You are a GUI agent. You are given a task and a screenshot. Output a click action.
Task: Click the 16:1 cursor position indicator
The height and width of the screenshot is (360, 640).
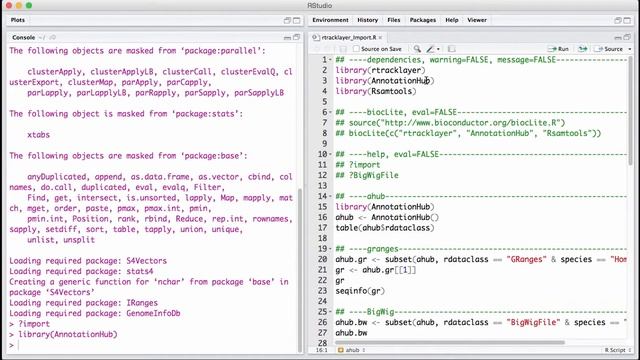pos(322,350)
